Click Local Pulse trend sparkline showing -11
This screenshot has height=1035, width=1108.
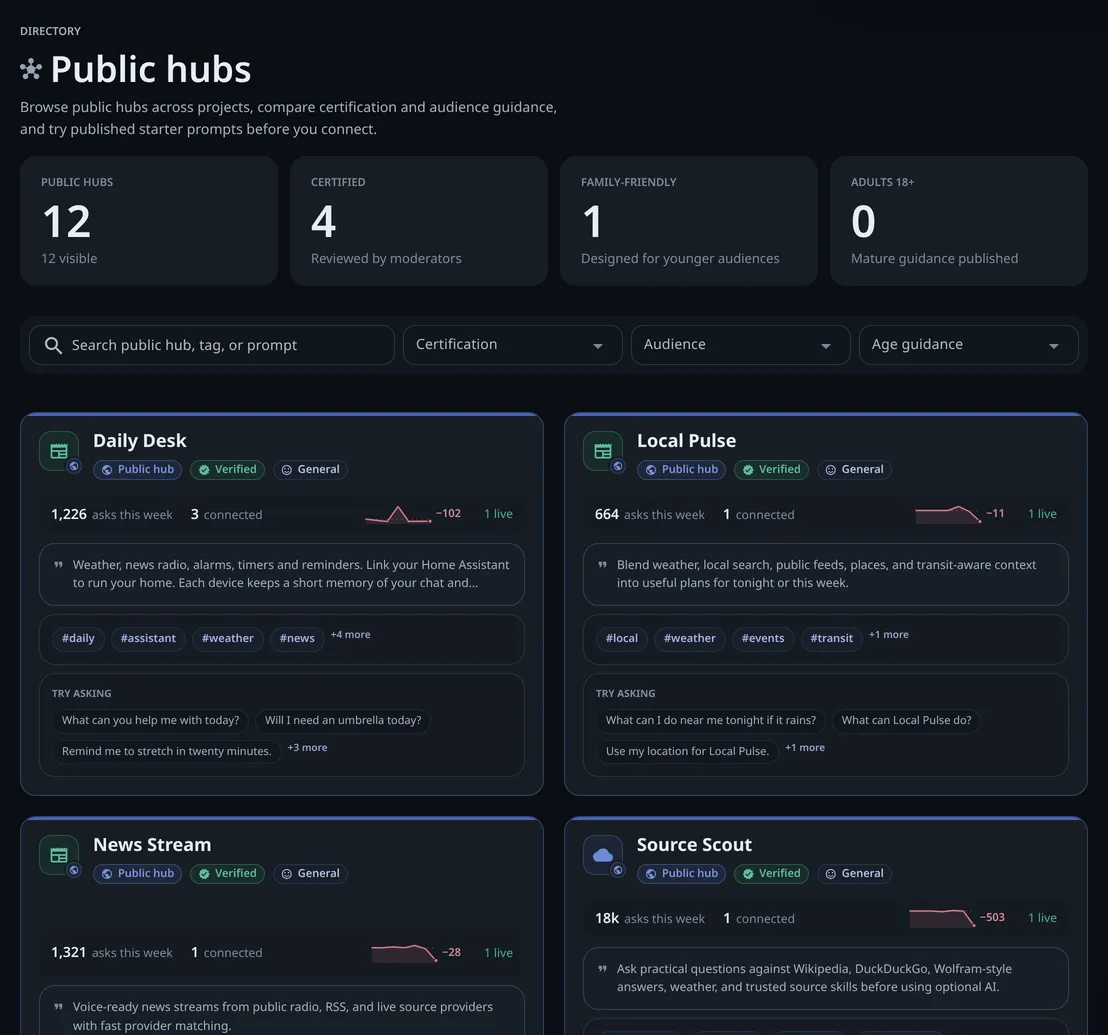click(948, 514)
